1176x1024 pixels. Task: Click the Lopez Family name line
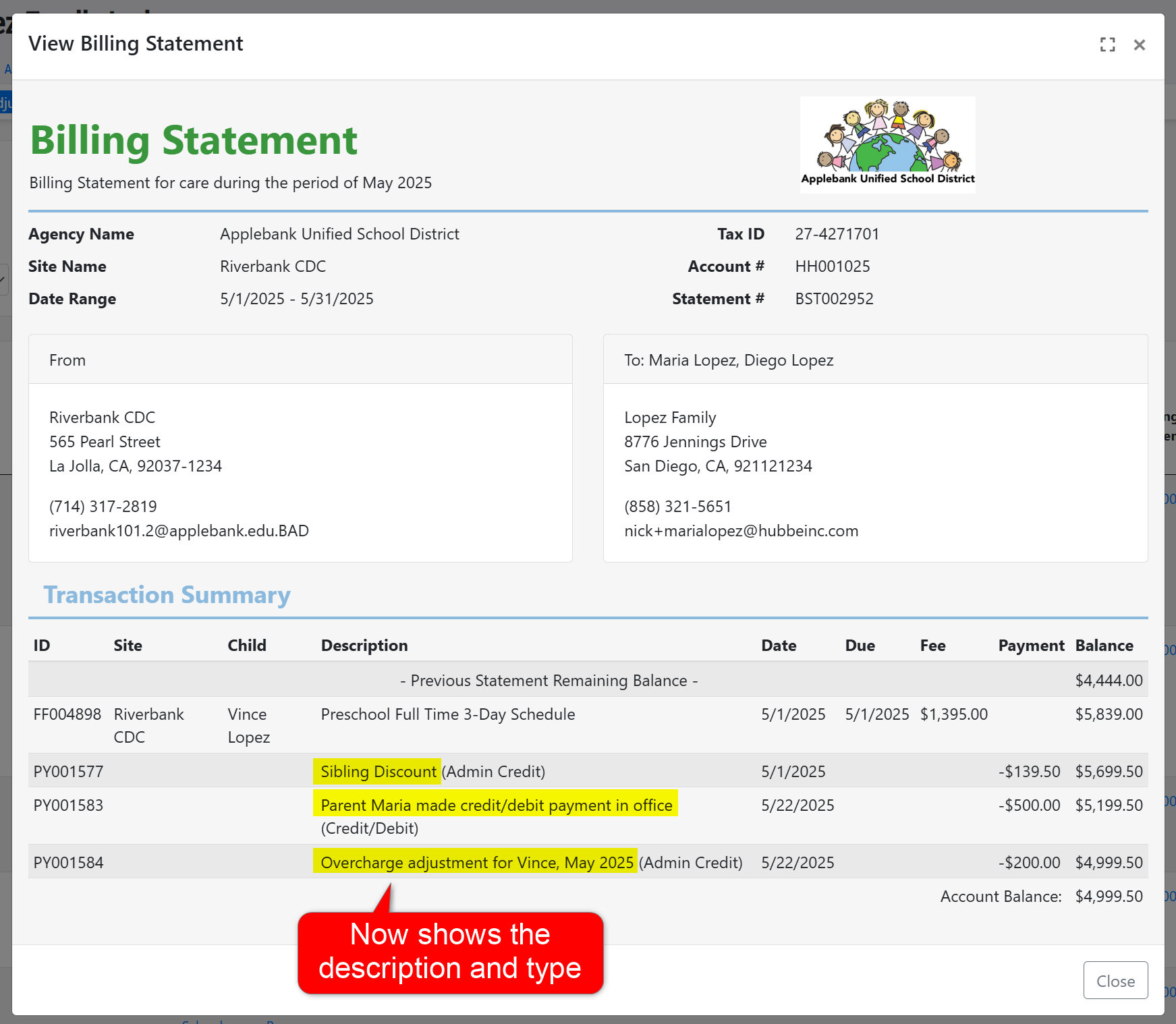tap(670, 418)
